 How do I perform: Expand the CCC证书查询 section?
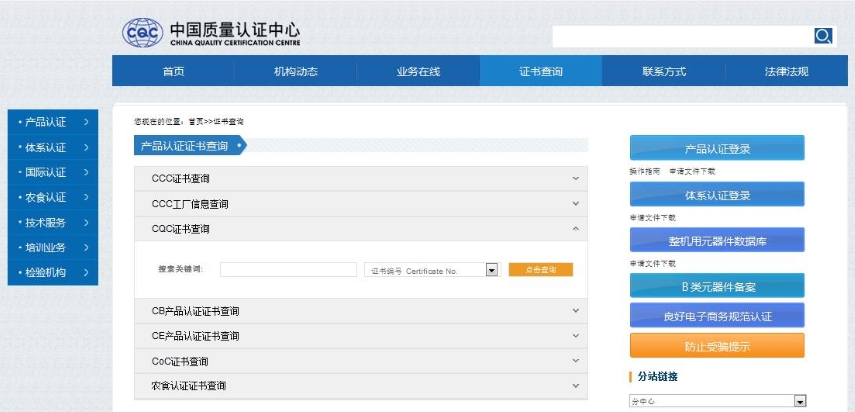pos(575,179)
